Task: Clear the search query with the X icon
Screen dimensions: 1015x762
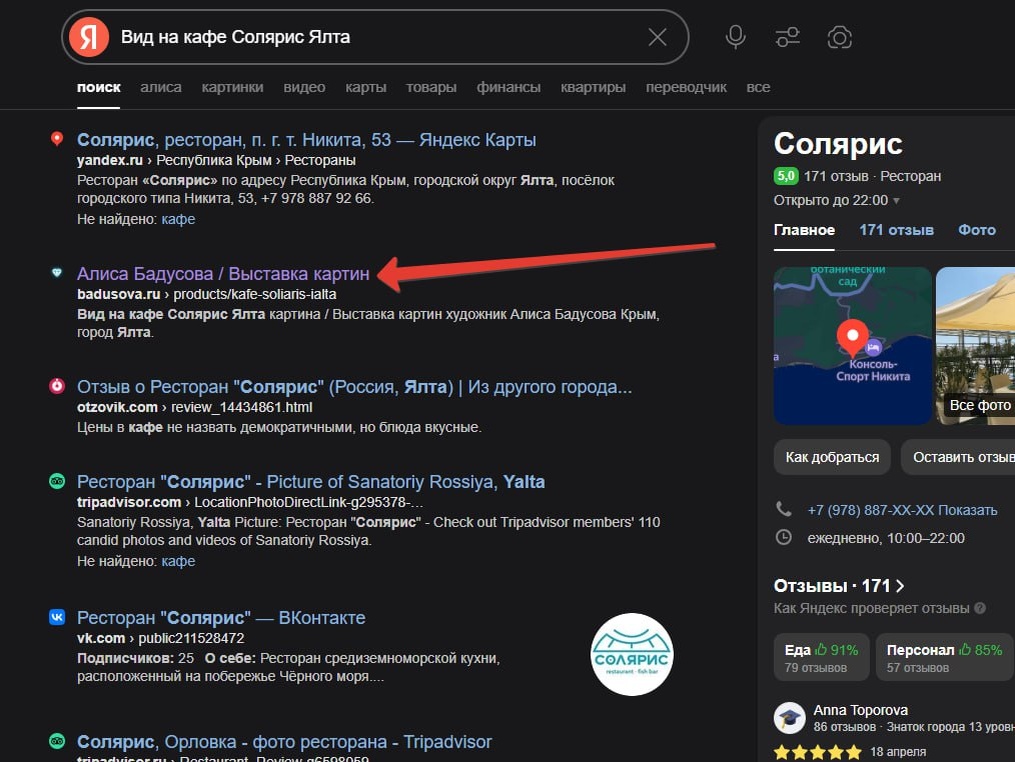Action: coord(657,37)
